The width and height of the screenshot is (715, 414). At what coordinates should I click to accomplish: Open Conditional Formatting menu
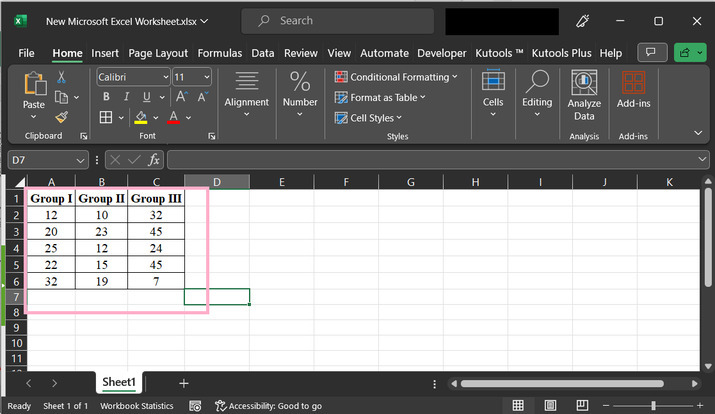click(396, 77)
